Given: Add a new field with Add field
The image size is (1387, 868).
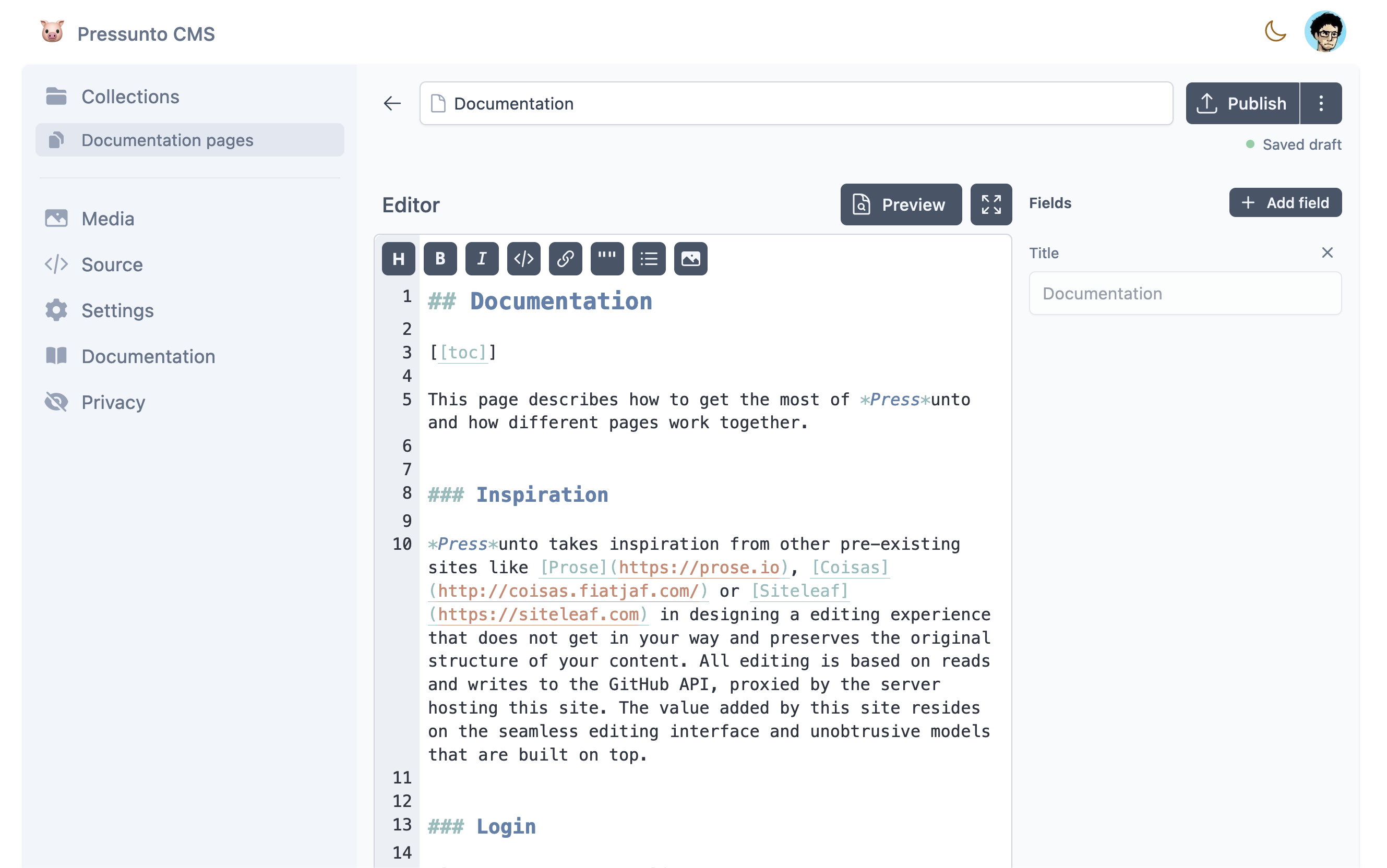Looking at the screenshot, I should [x=1285, y=202].
